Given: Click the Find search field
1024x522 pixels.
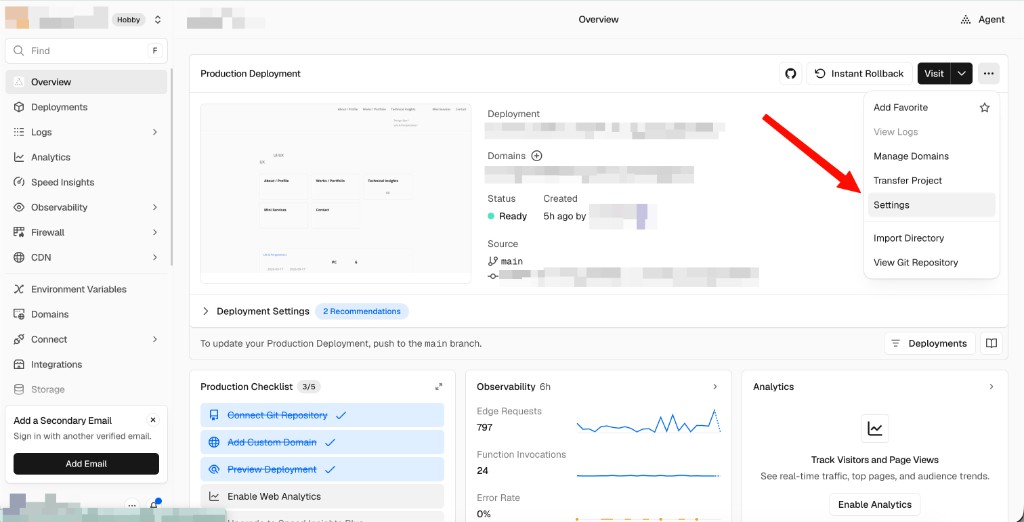Looking at the screenshot, I should pos(86,51).
